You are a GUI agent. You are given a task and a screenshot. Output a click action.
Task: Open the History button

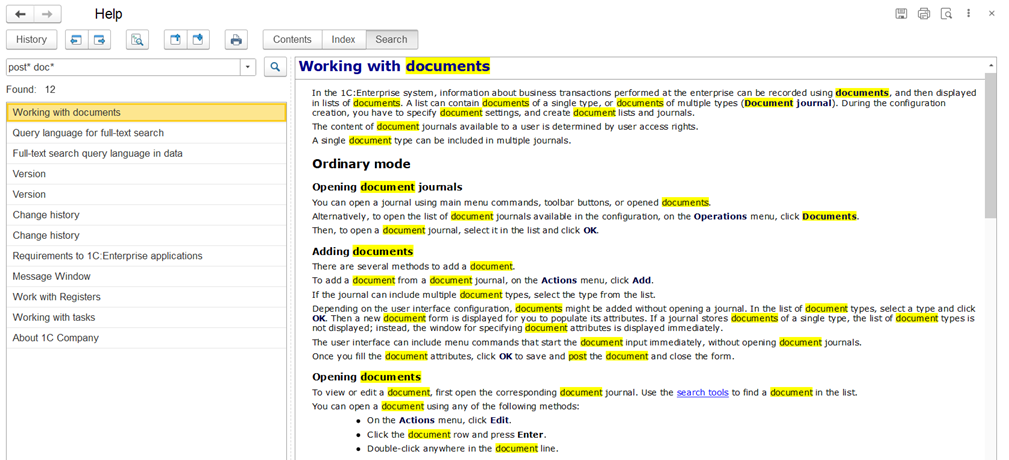(31, 40)
